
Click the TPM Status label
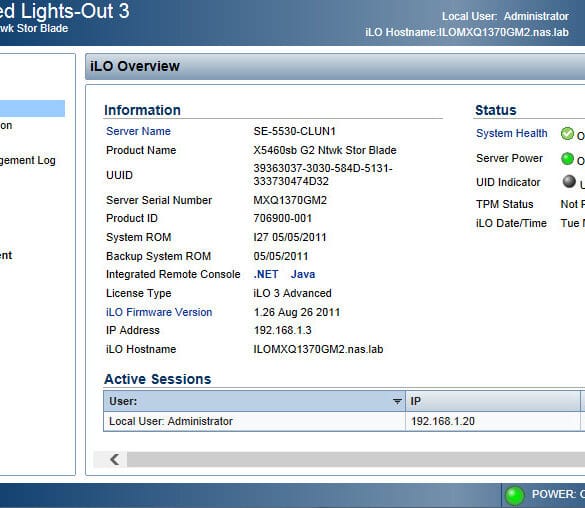[504, 204]
